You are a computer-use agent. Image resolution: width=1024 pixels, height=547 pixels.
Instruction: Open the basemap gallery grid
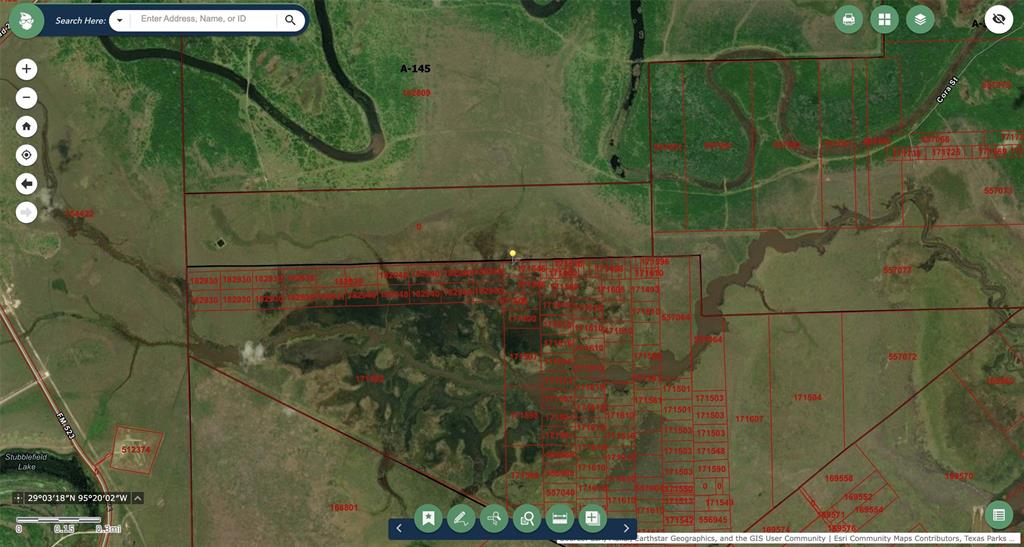[884, 19]
